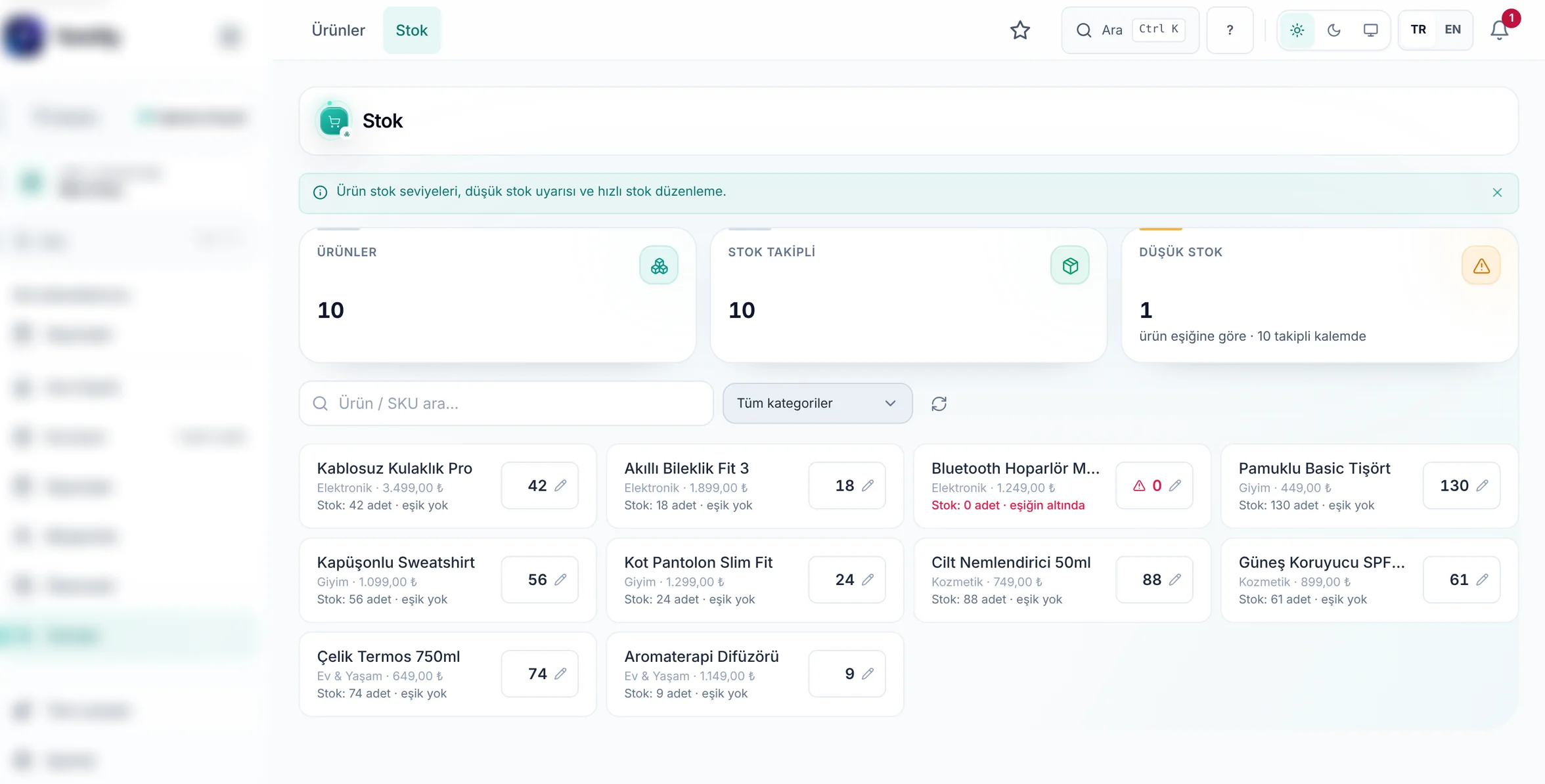This screenshot has width=1545, height=784.
Task: Dismiss the stock info banner
Action: pos(1497,192)
